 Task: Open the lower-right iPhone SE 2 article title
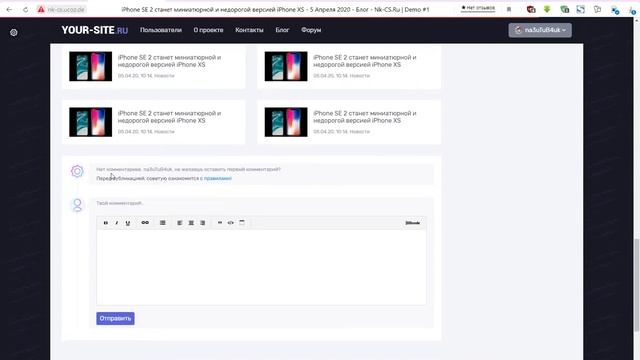pyautogui.click(x=365, y=117)
